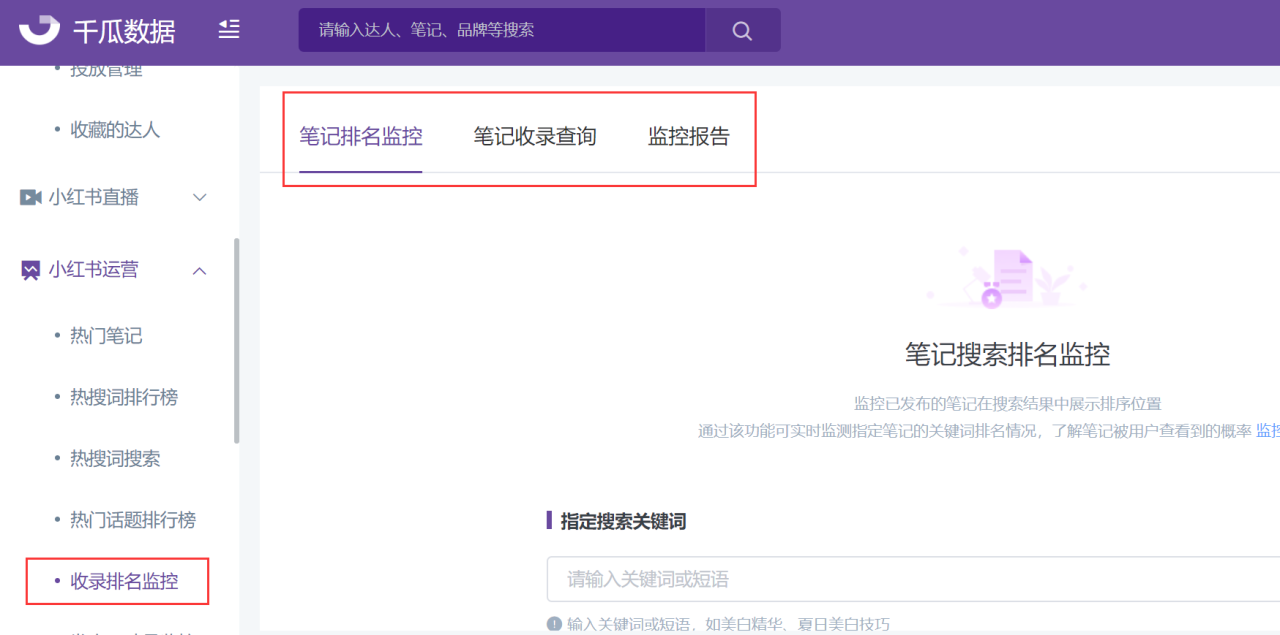The height and width of the screenshot is (635, 1280).
Task: Click the 千瓜数据 logo icon
Action: (x=39, y=30)
